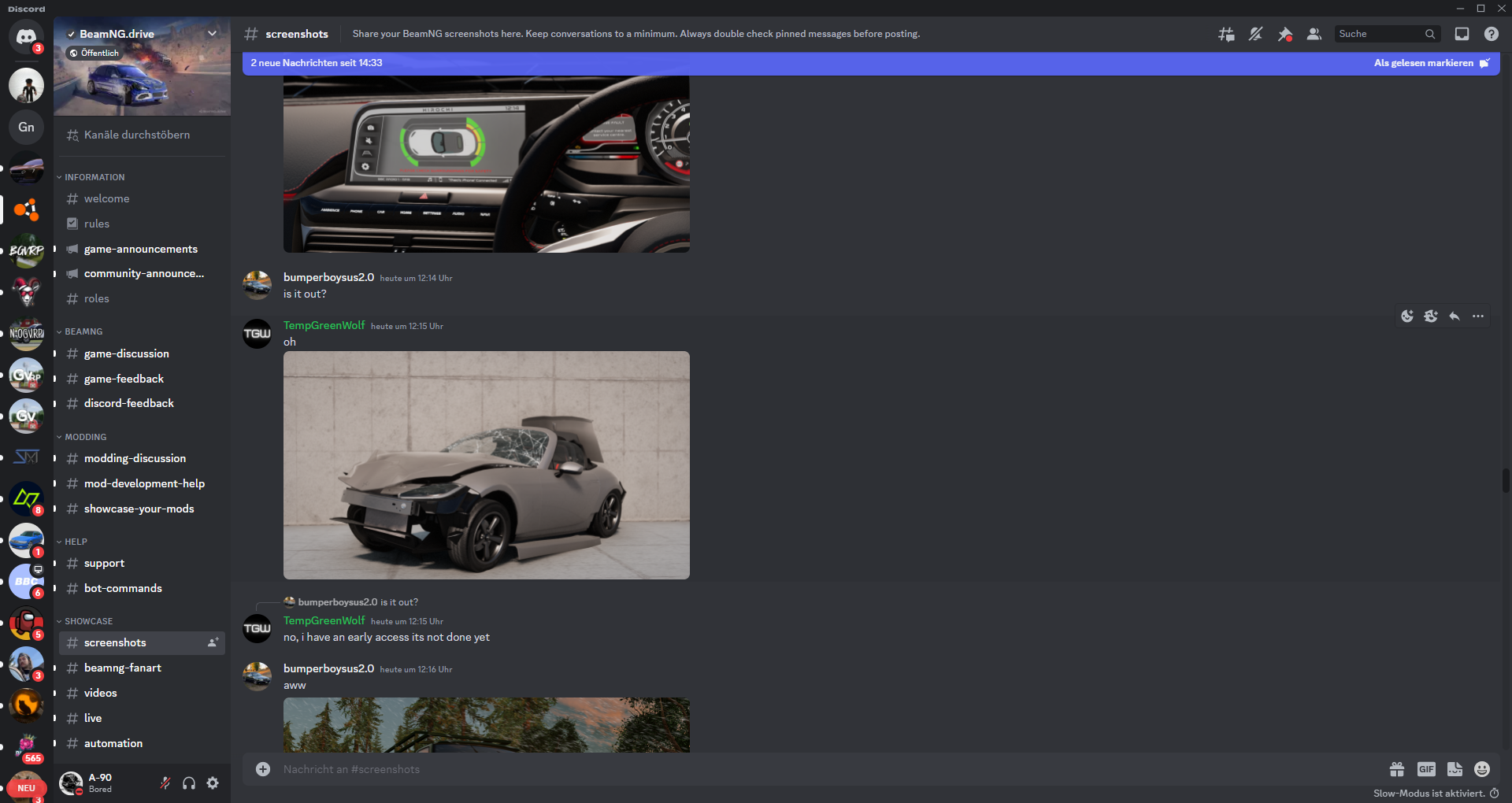Toggle microphone mute in user panel
Image resolution: width=1512 pixels, height=803 pixels.
click(165, 783)
